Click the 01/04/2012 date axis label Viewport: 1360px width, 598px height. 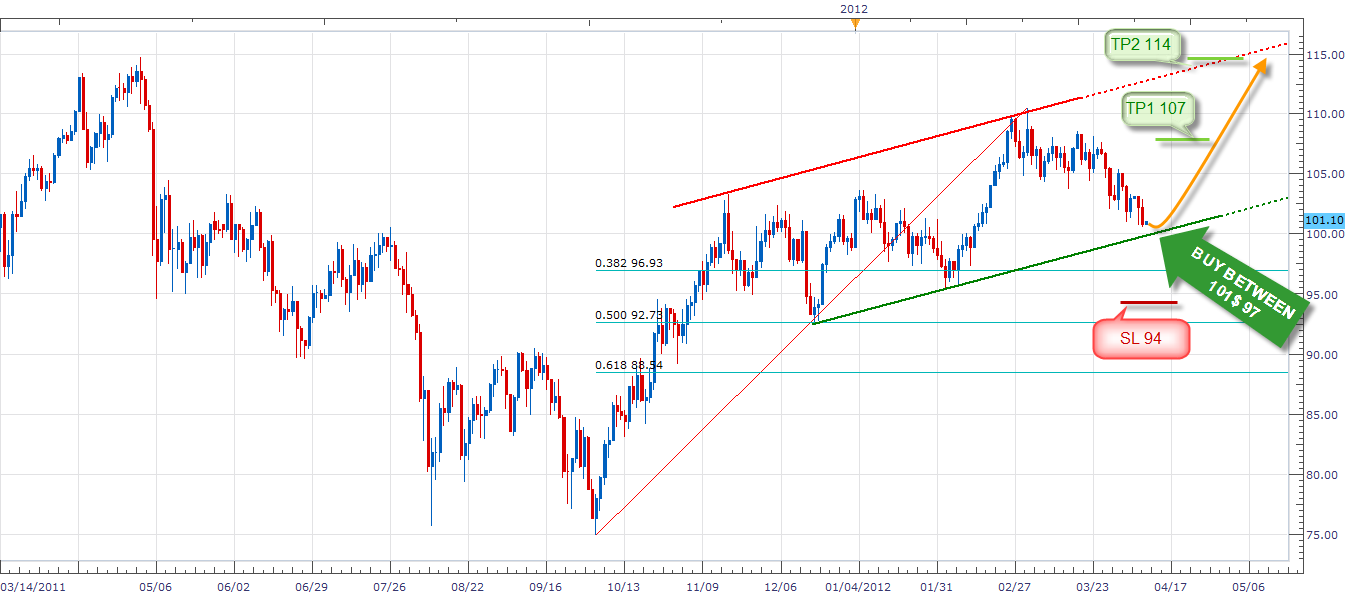pos(859,588)
